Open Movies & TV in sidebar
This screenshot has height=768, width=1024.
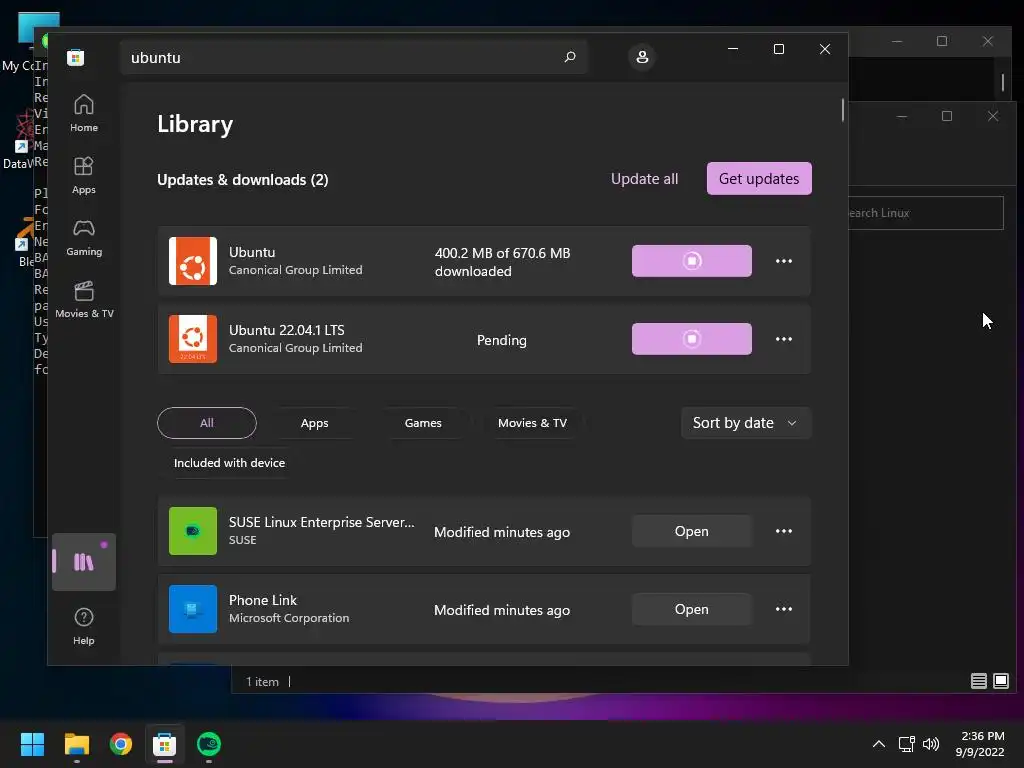(84, 299)
